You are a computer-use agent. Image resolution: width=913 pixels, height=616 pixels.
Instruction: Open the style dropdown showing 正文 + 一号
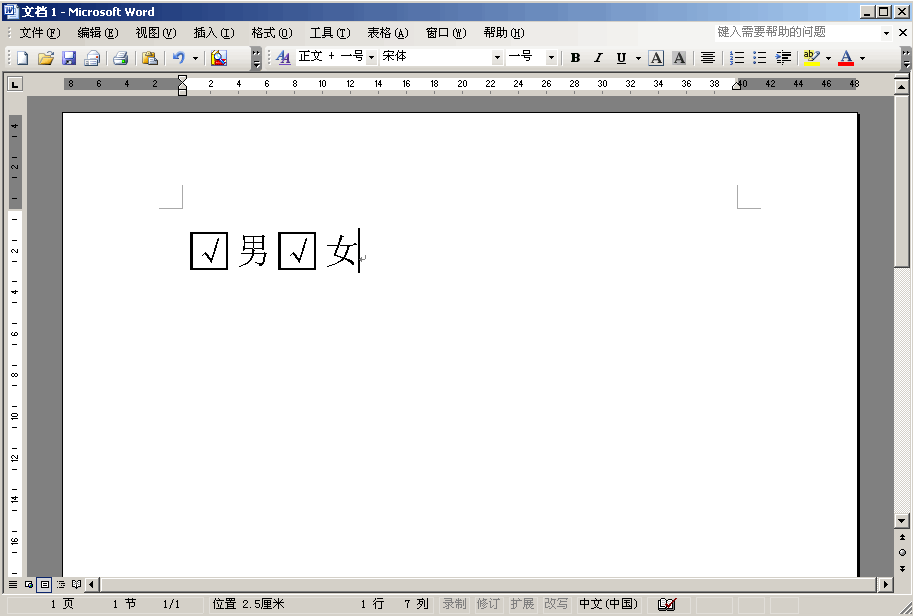tap(371, 58)
